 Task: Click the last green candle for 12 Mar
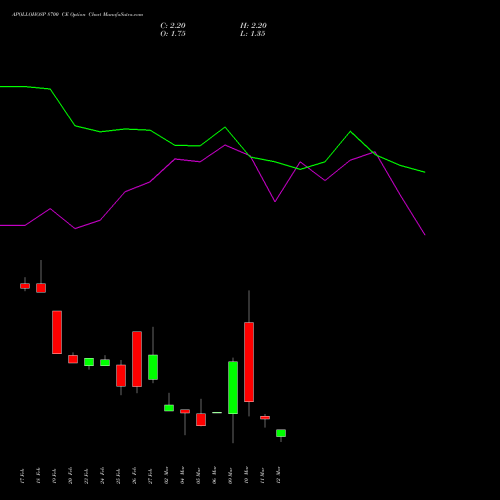(281, 433)
